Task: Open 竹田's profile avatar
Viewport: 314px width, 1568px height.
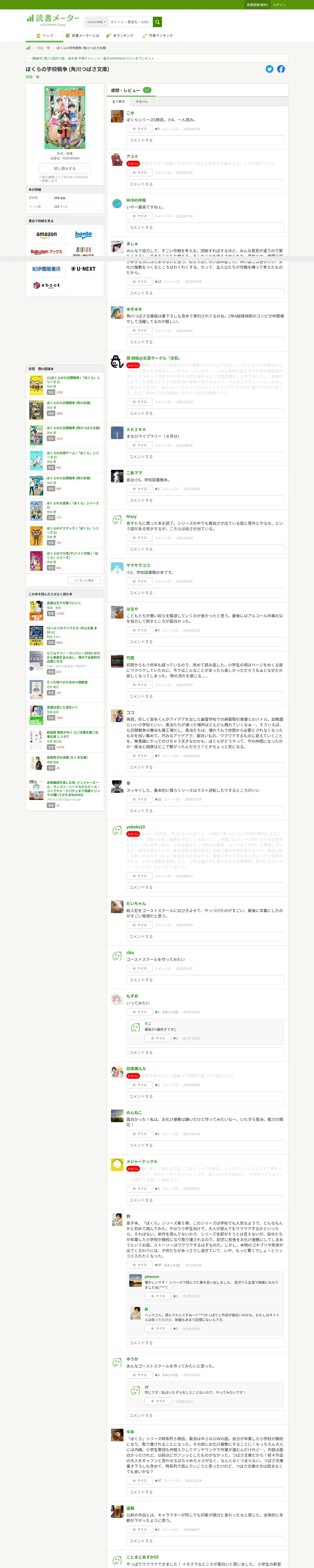Action: tap(117, 661)
